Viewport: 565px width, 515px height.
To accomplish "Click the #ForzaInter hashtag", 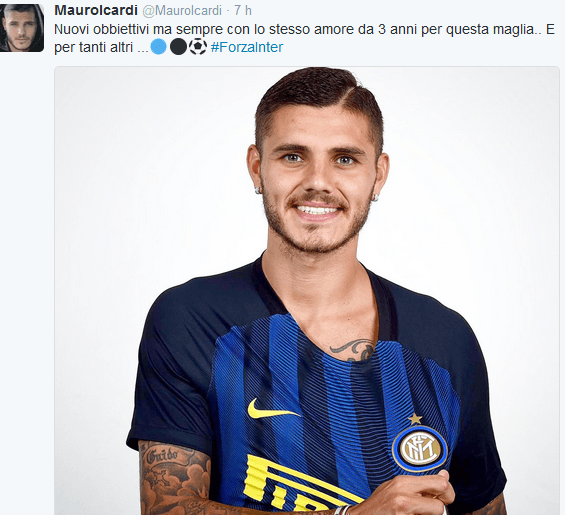I will pyautogui.click(x=247, y=47).
